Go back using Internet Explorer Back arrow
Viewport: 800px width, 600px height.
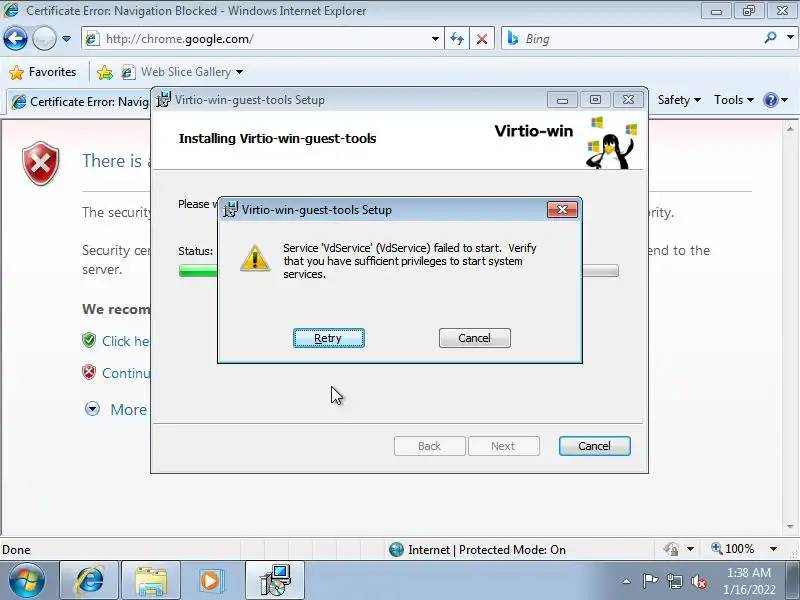click(15, 38)
